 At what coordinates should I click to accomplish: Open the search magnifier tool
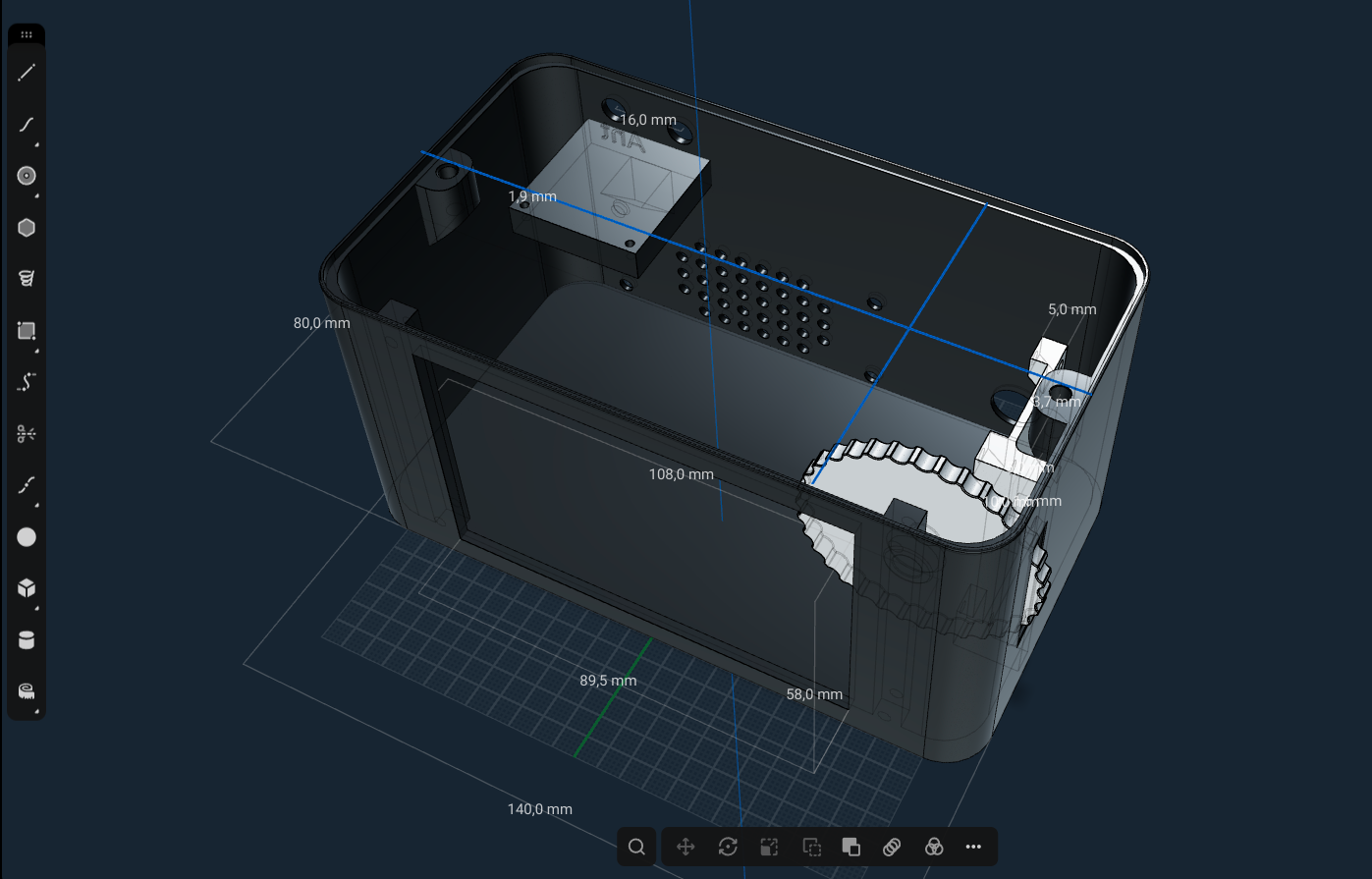pos(636,847)
